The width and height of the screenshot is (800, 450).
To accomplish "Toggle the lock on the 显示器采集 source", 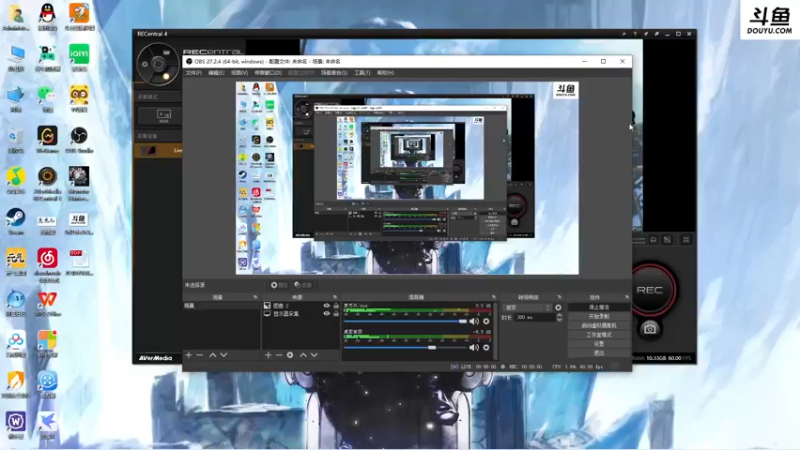I will click(336, 314).
